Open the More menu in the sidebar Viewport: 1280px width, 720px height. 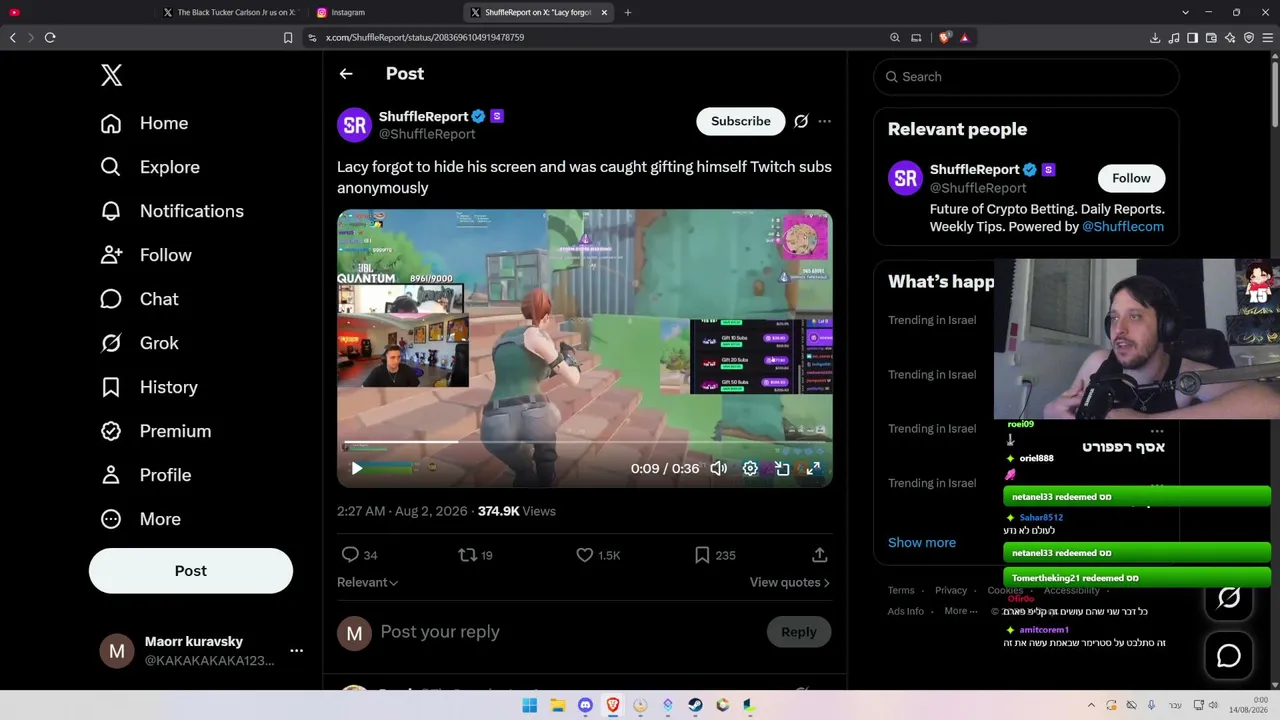(x=141, y=519)
